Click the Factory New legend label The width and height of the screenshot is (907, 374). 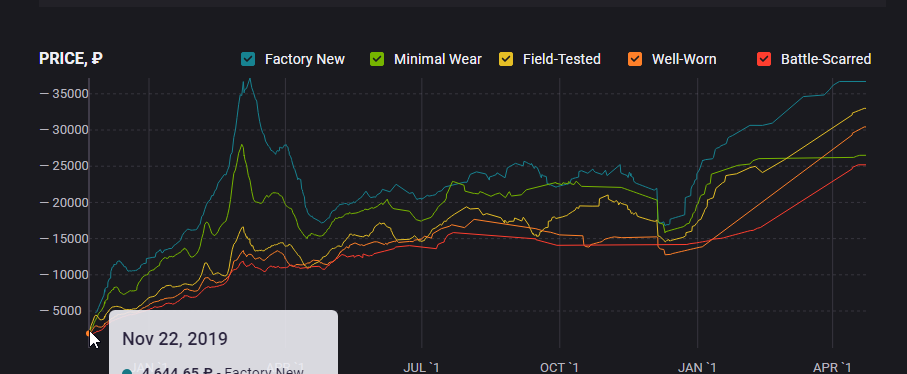point(305,59)
